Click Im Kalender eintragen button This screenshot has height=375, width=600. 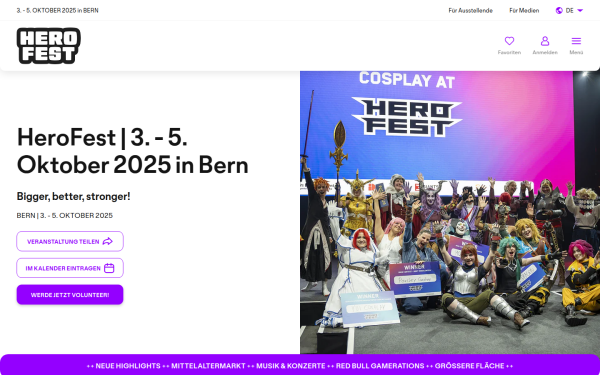click(x=70, y=268)
